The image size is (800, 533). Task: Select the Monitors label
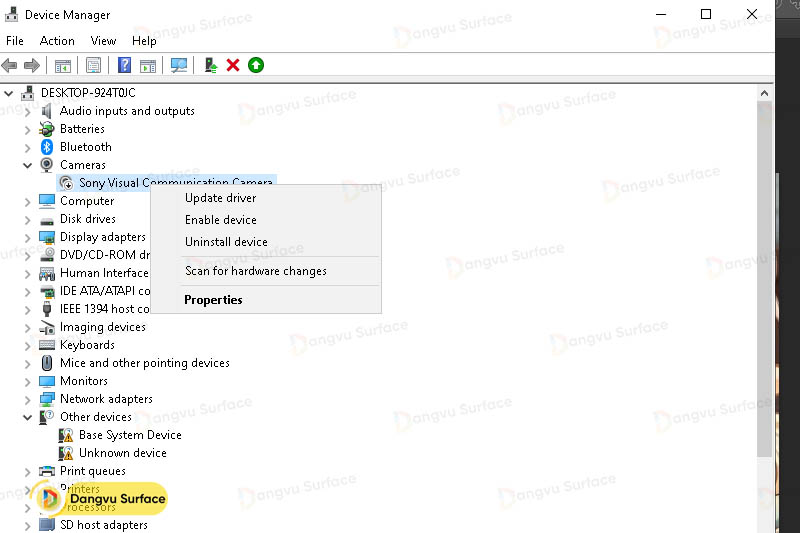pos(84,381)
